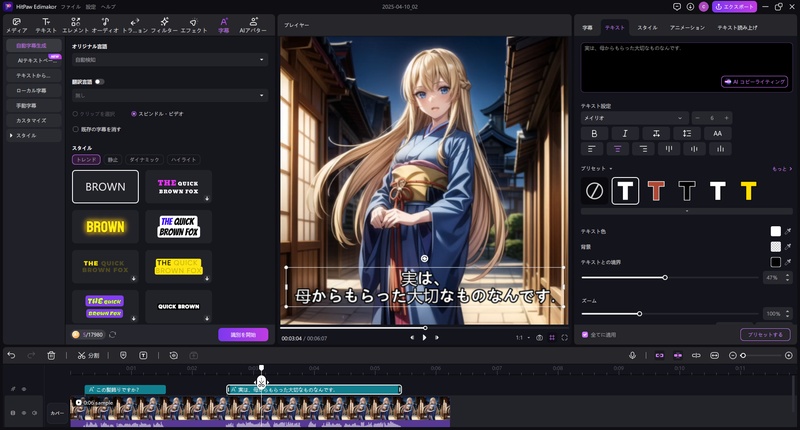Open the オーディオ (Audio) panel
This screenshot has width=800, height=430.
pyautogui.click(x=105, y=25)
